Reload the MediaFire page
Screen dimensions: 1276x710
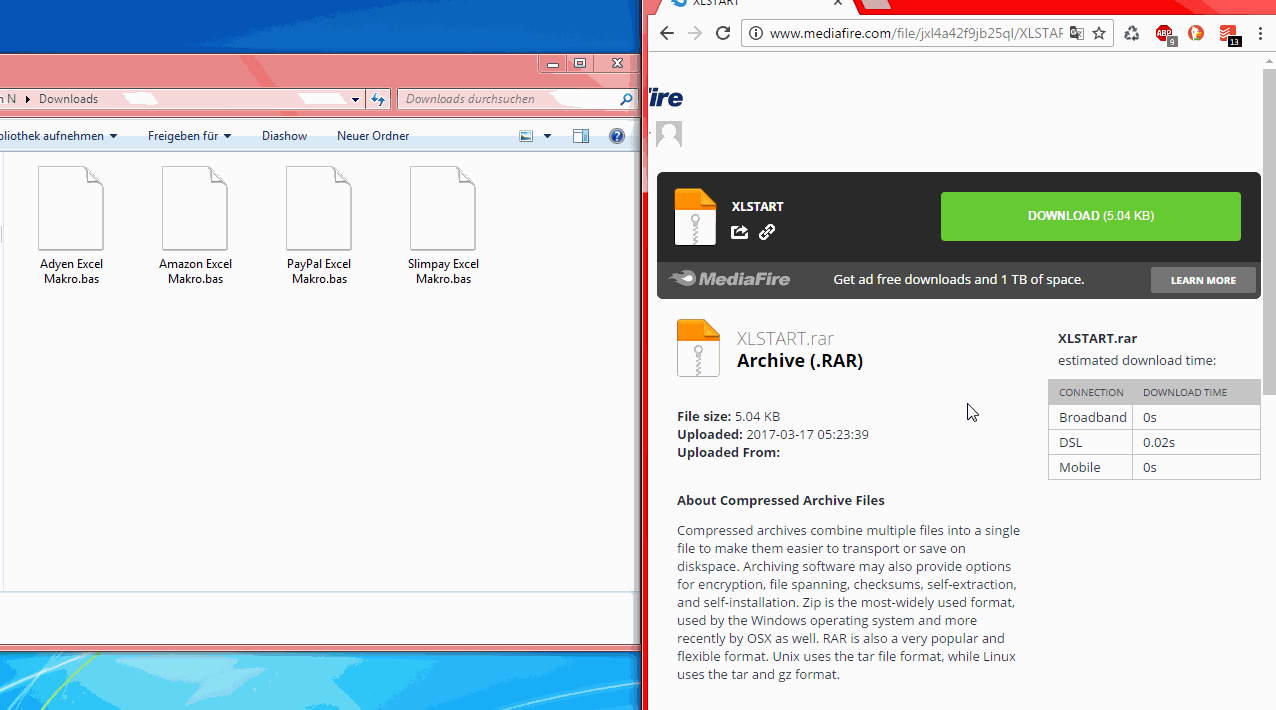(723, 33)
